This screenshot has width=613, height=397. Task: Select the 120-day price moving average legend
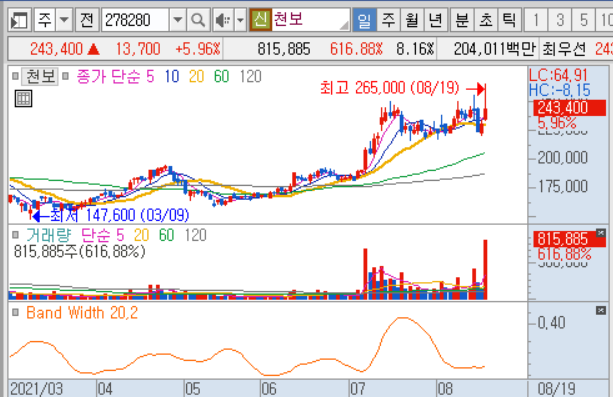[250, 76]
